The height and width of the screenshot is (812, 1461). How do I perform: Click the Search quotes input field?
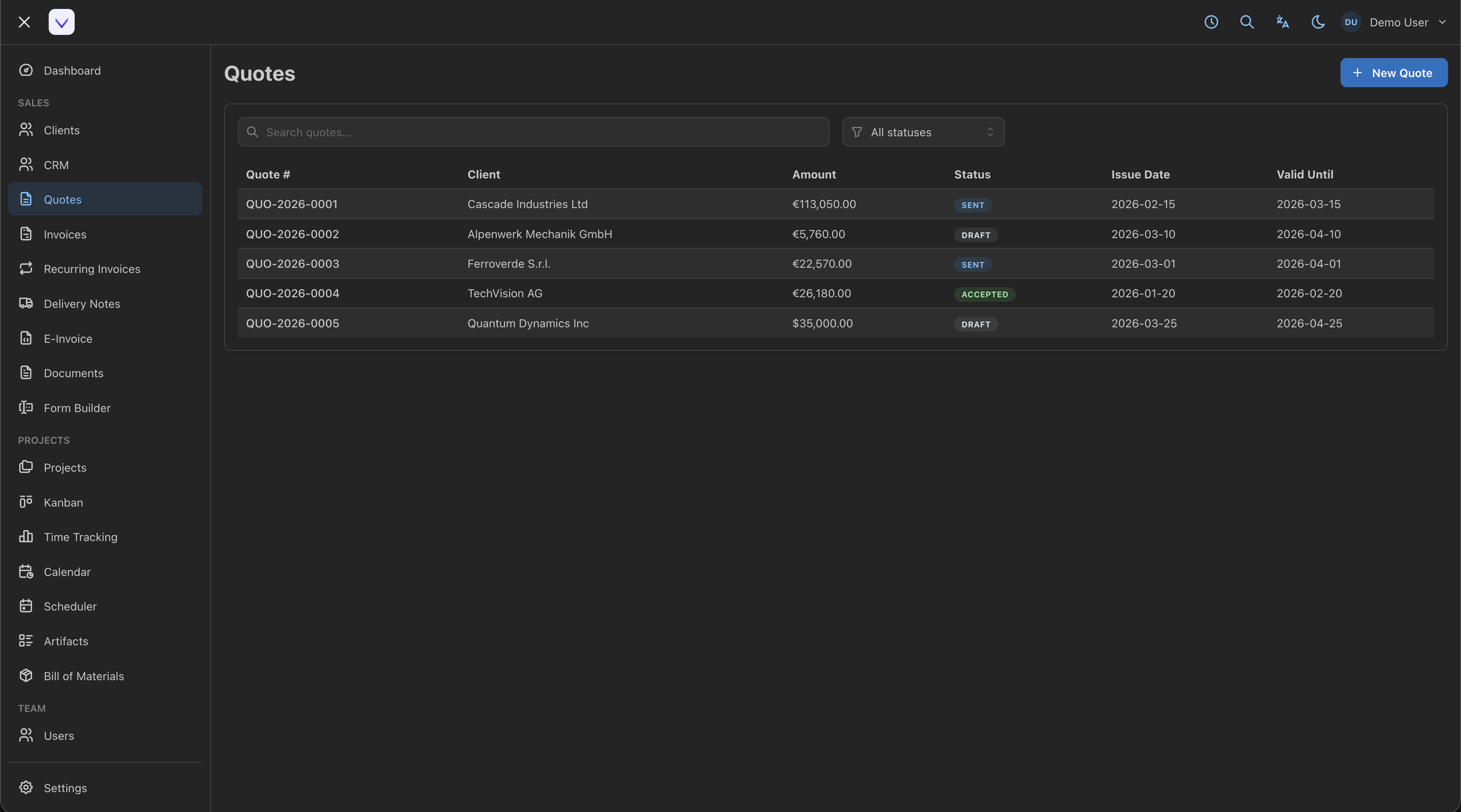point(533,132)
